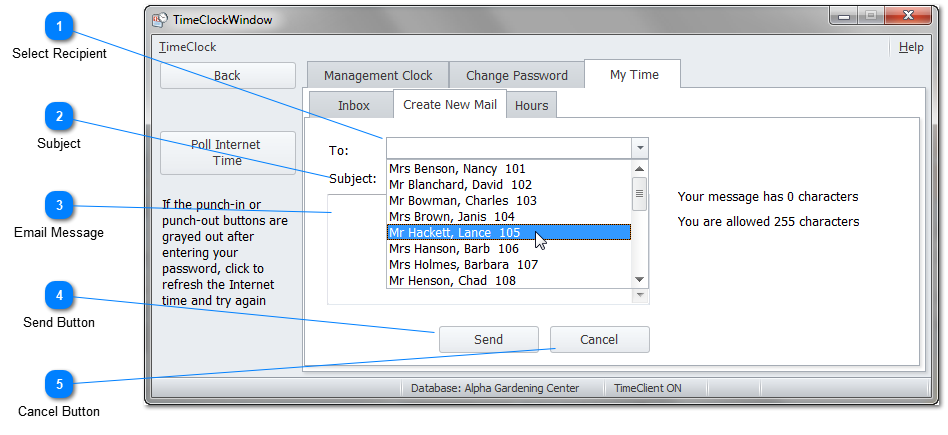Switch to the Change Password tab
948x435 pixels.
point(516,76)
